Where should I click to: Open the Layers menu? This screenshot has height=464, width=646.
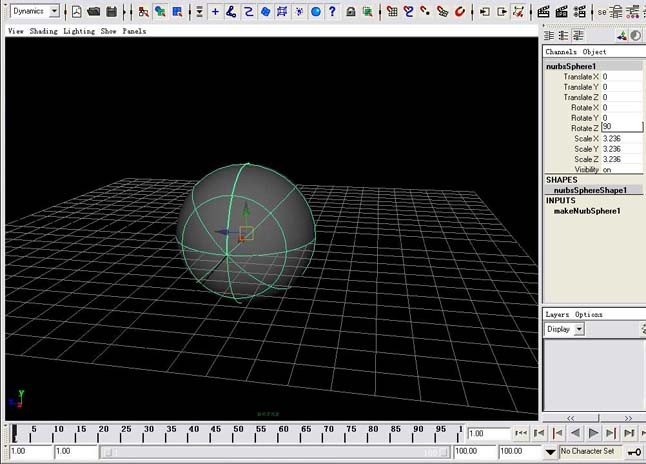point(557,314)
